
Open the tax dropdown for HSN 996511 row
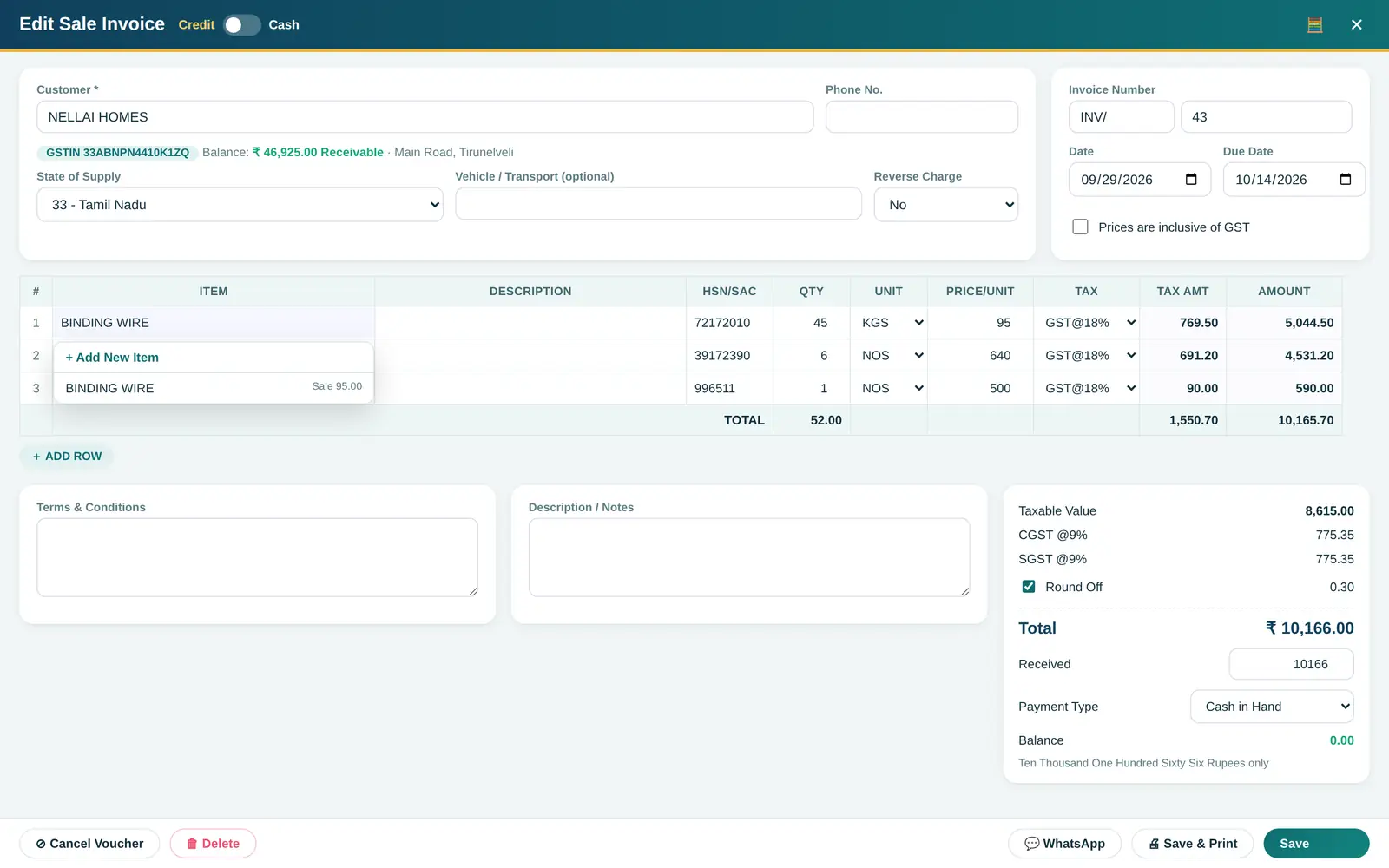1087,389
